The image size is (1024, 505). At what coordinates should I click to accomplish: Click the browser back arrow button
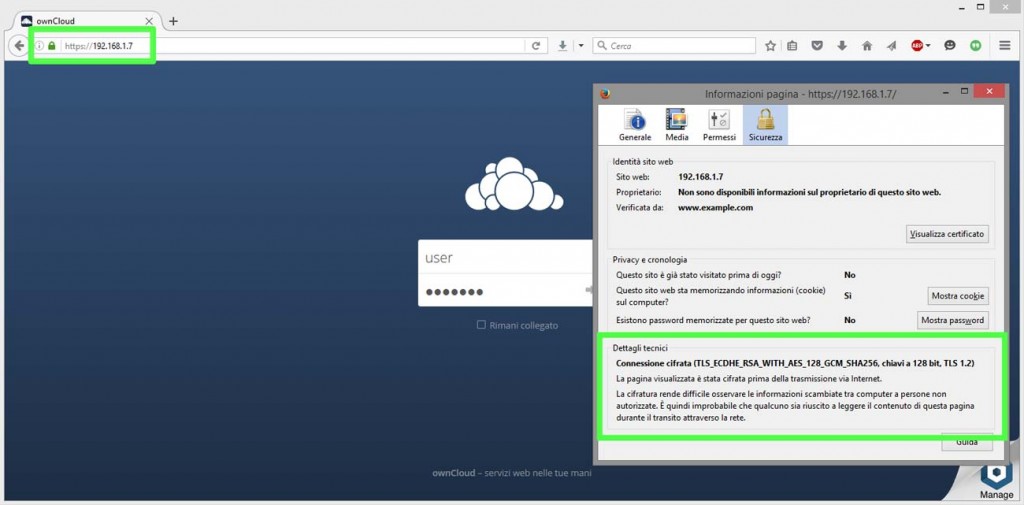(19, 46)
